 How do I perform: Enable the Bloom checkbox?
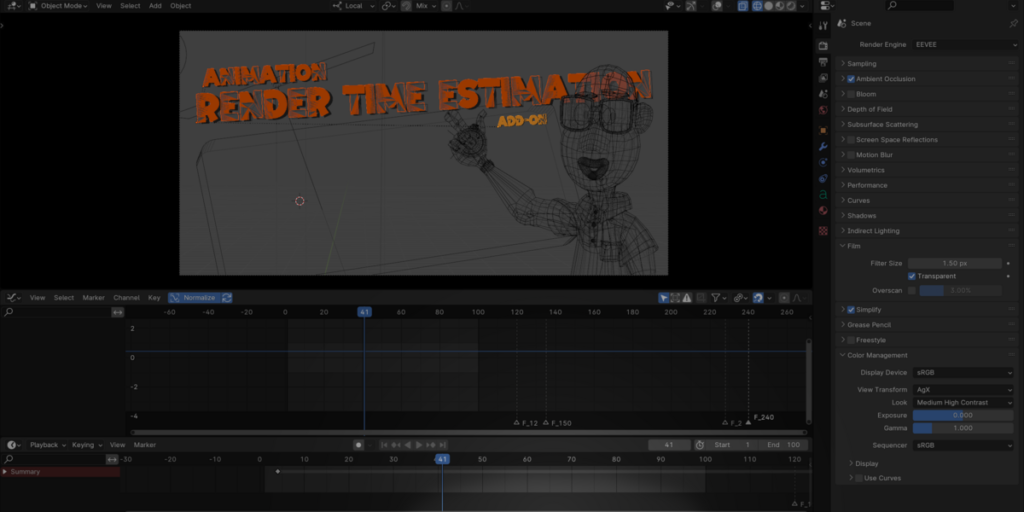tap(851, 94)
